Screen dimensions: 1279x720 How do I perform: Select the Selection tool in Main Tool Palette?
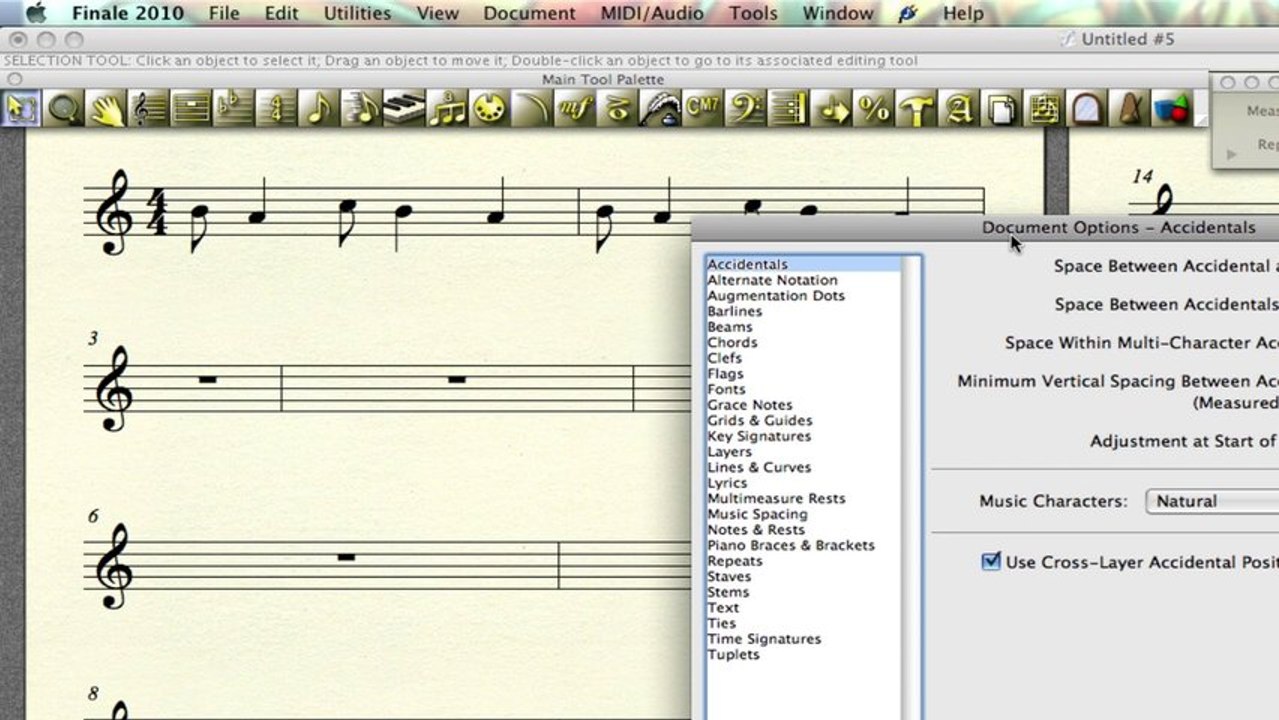click(21, 108)
